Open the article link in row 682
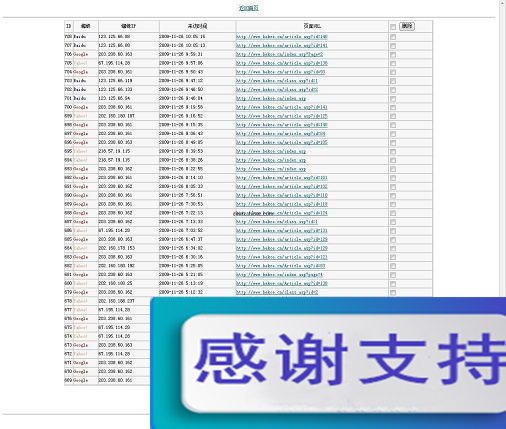The image size is (506, 429). pos(280,266)
